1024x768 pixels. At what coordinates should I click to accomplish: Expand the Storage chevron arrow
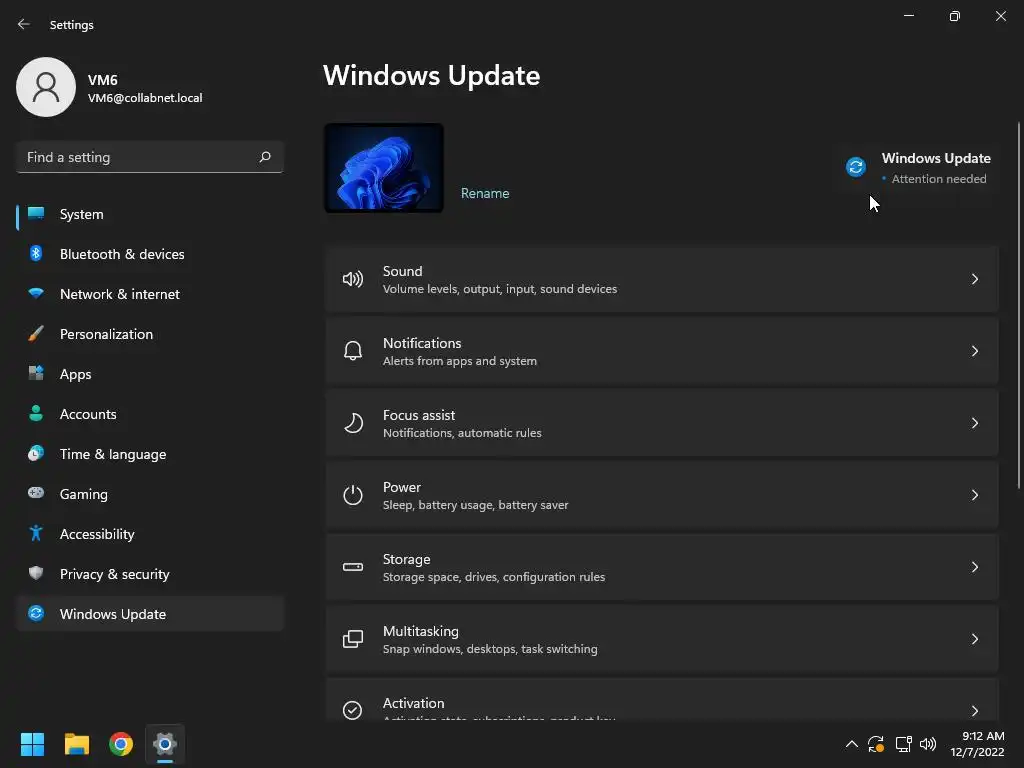[974, 567]
